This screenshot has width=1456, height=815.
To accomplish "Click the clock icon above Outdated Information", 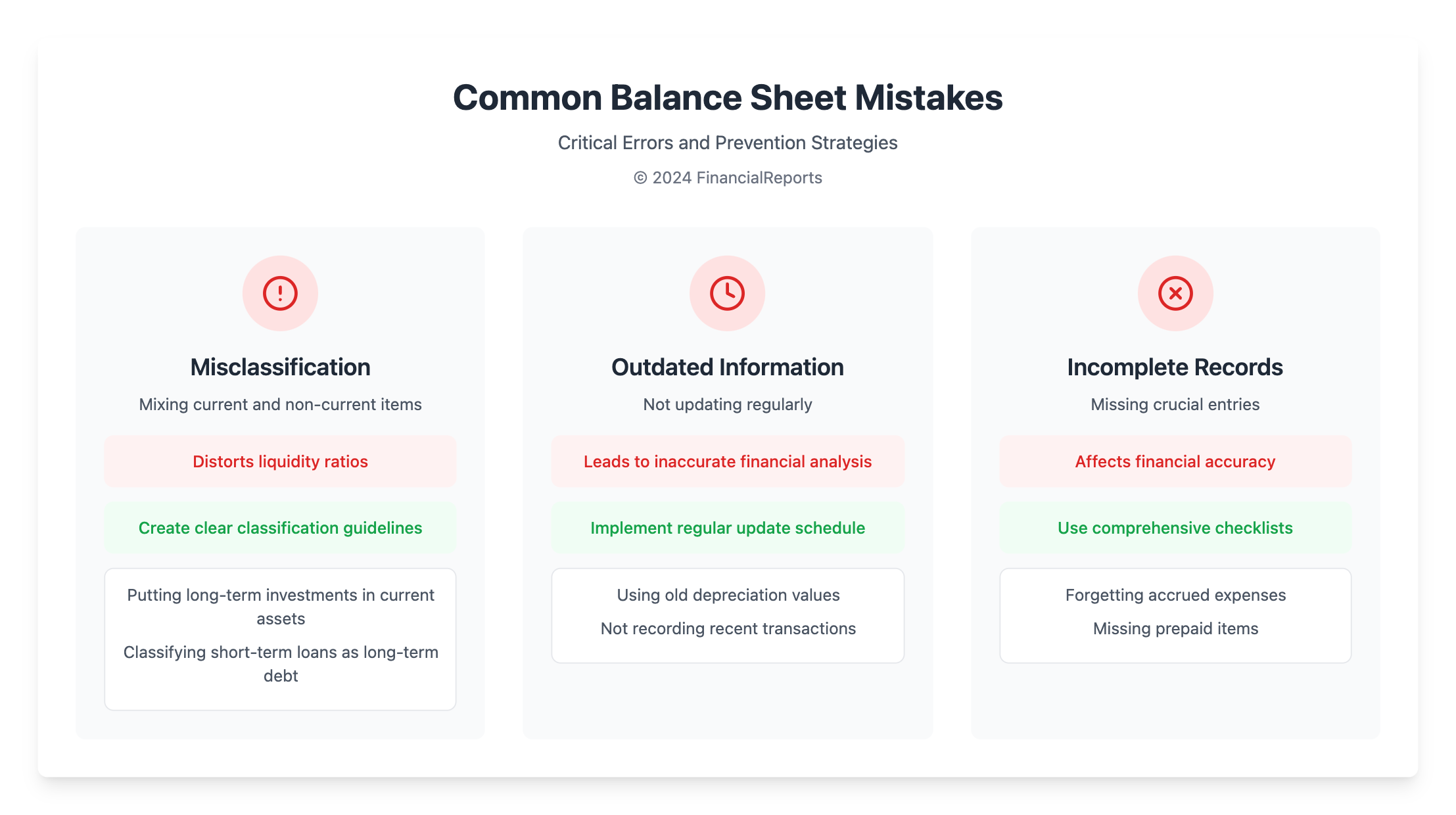I will pyautogui.click(x=727, y=293).
